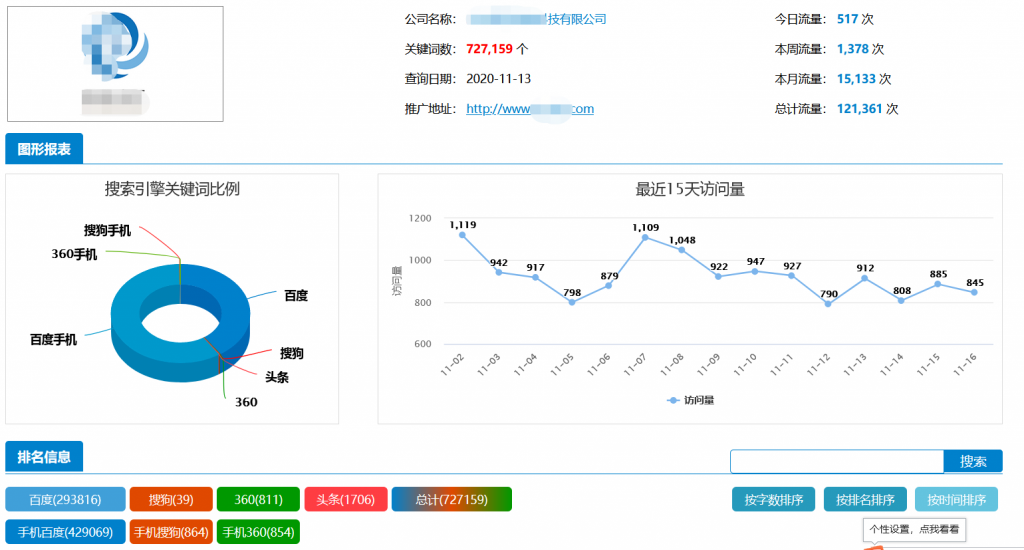Click the 个性设置，点我看看 tooltip
Screen dimensions: 1024x550
pos(914,529)
